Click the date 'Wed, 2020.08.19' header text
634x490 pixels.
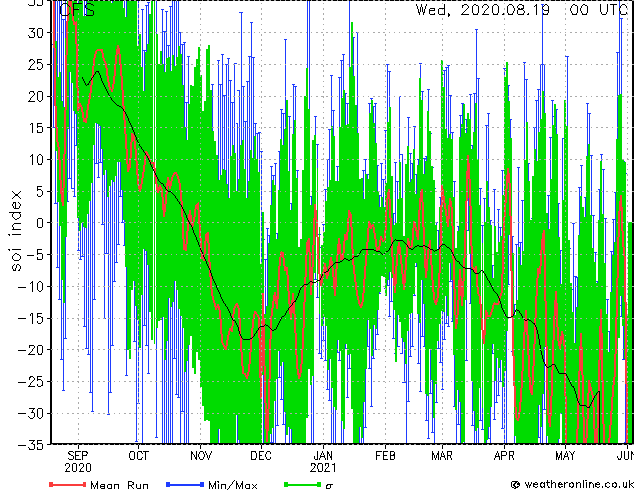483,10
